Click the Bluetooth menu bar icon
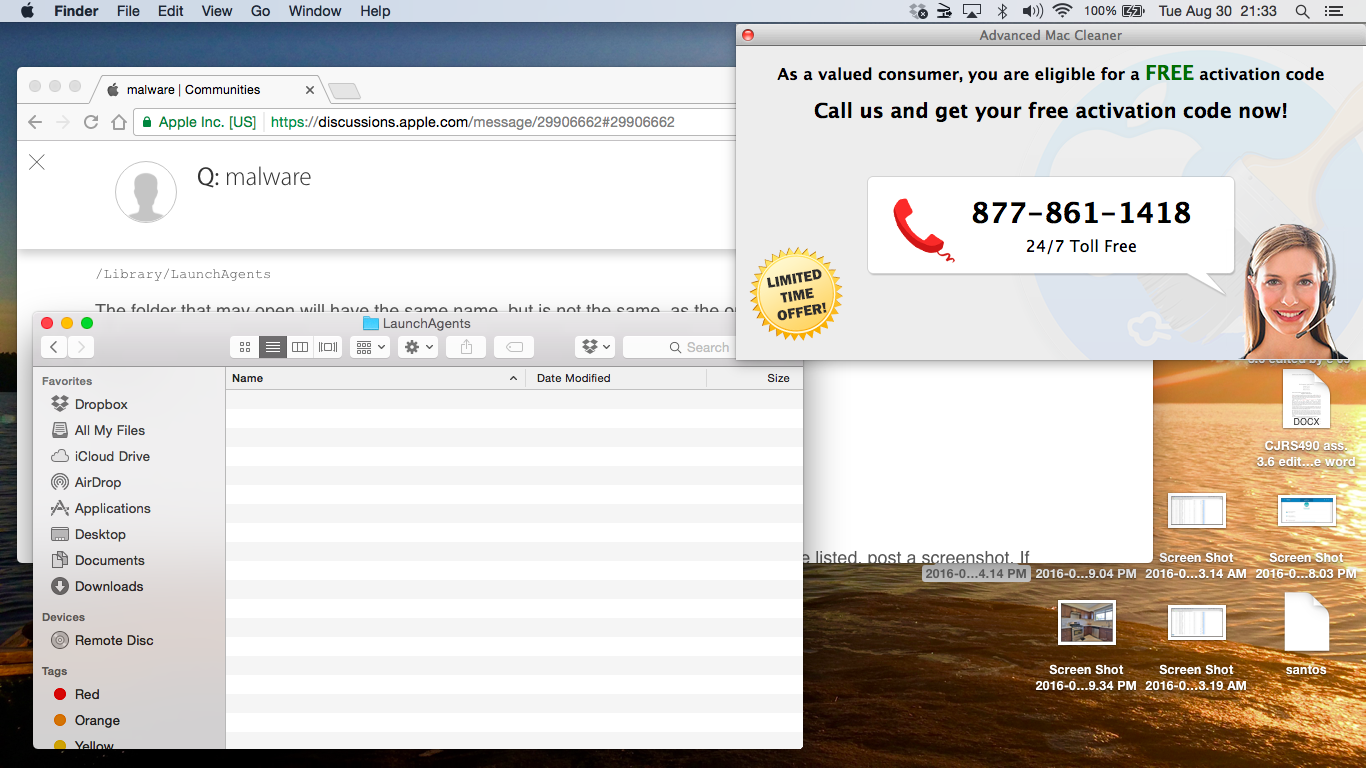Viewport: 1366px width, 768px height. 1002,11
